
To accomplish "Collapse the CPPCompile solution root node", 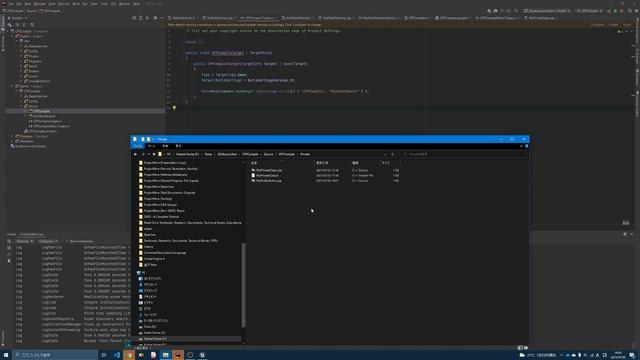I will coord(8,31).
